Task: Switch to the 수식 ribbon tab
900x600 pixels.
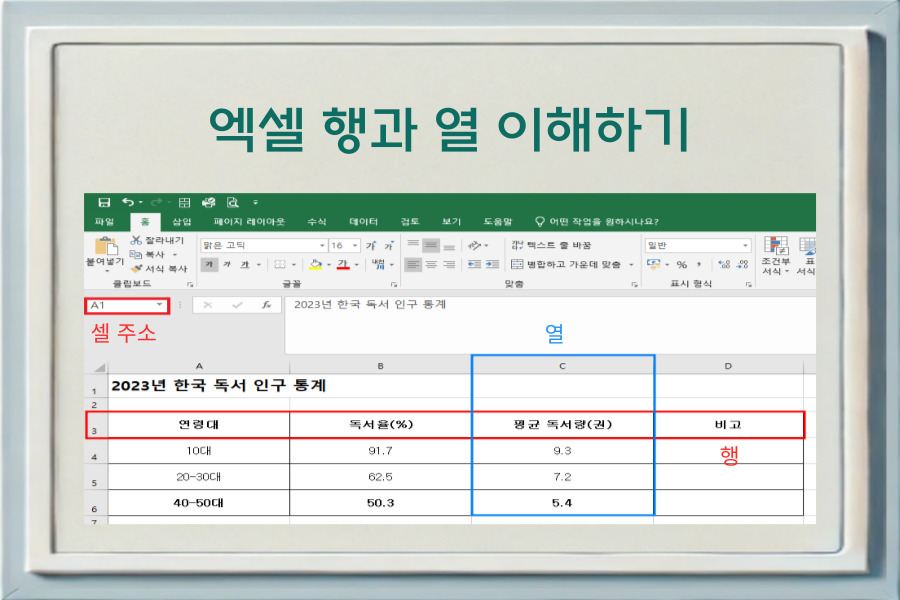Action: click(x=316, y=222)
